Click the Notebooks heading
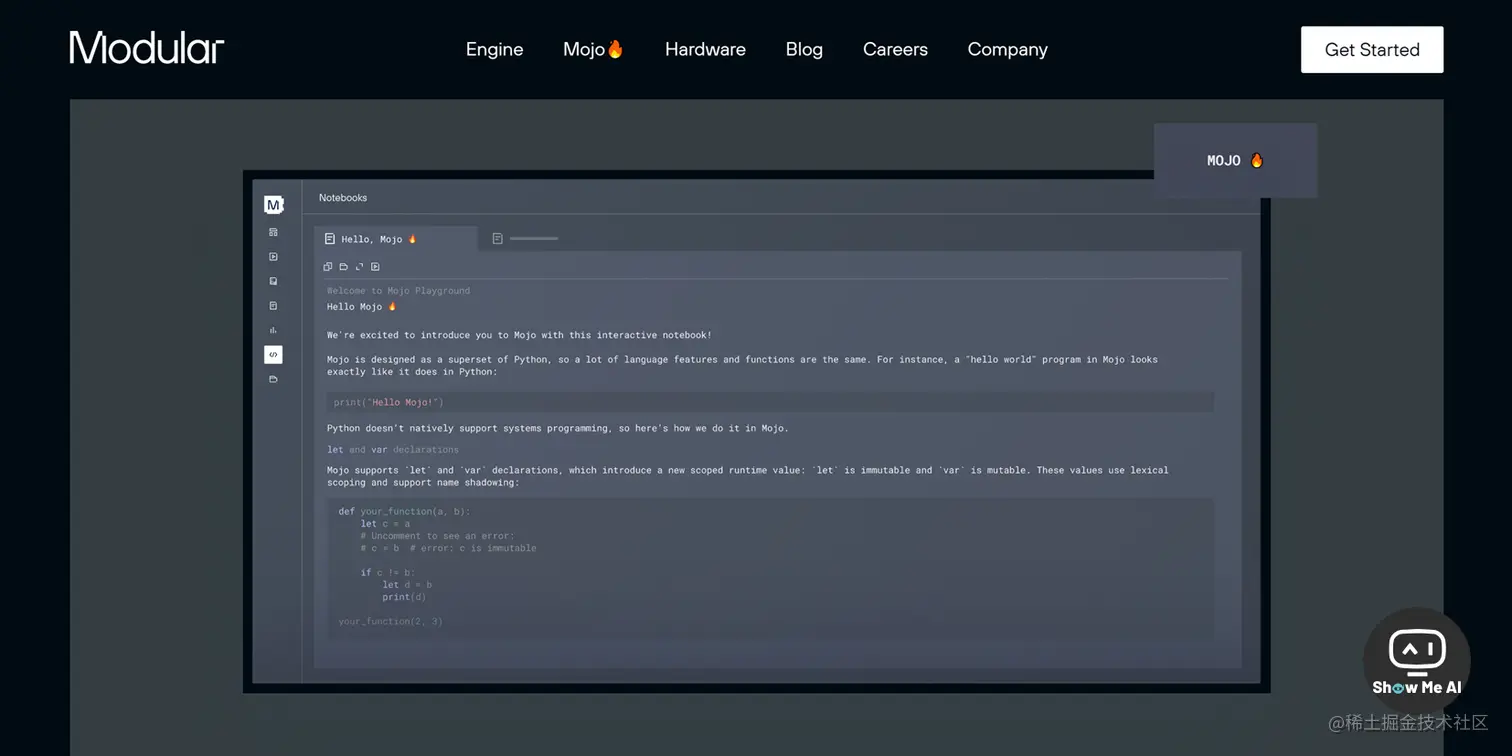 [343, 198]
